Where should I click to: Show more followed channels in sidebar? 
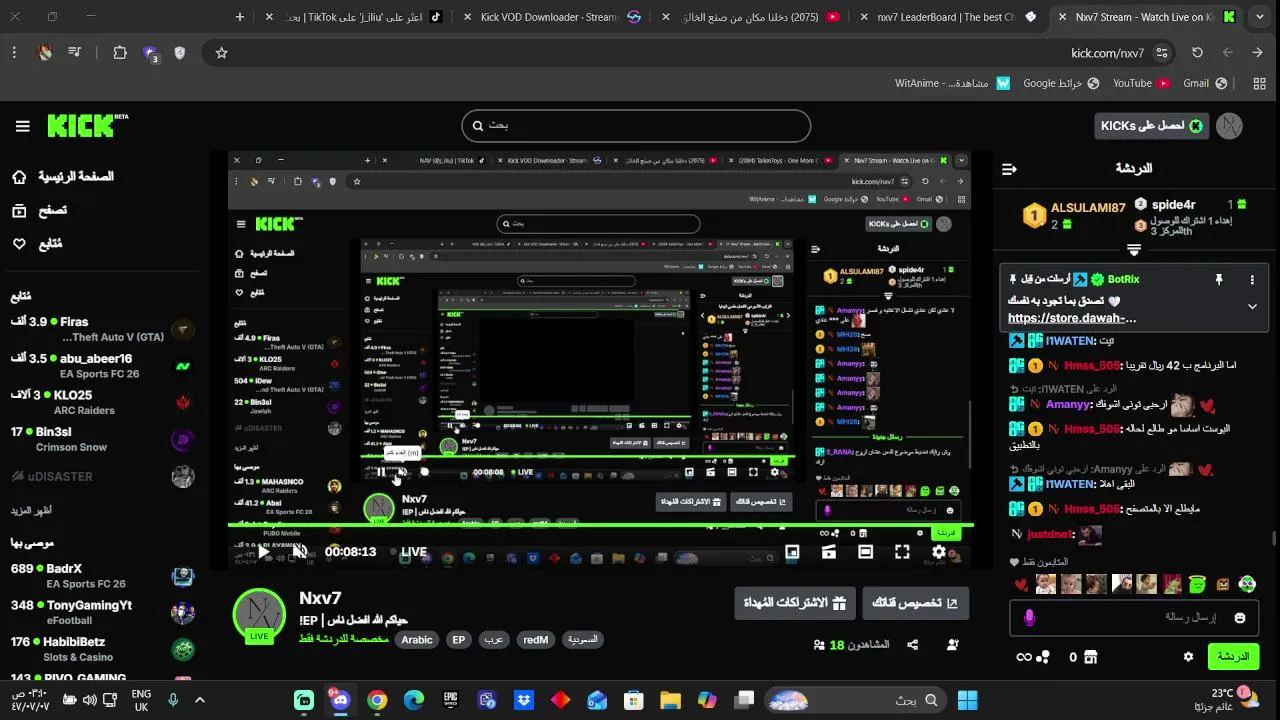[32, 510]
